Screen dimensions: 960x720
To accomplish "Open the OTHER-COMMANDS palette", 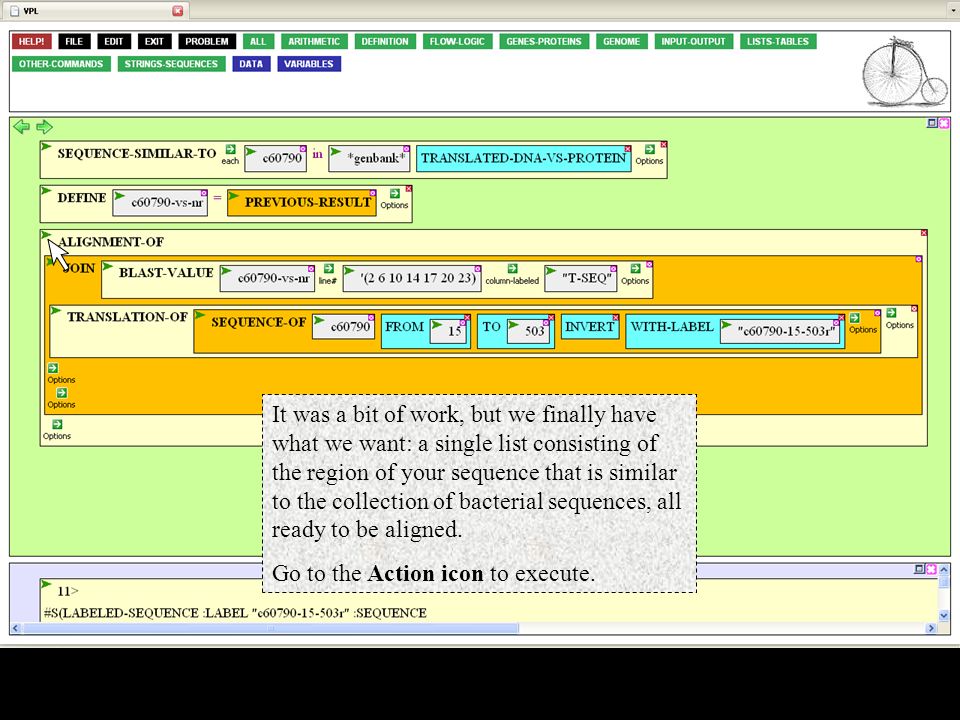I will tap(61, 64).
